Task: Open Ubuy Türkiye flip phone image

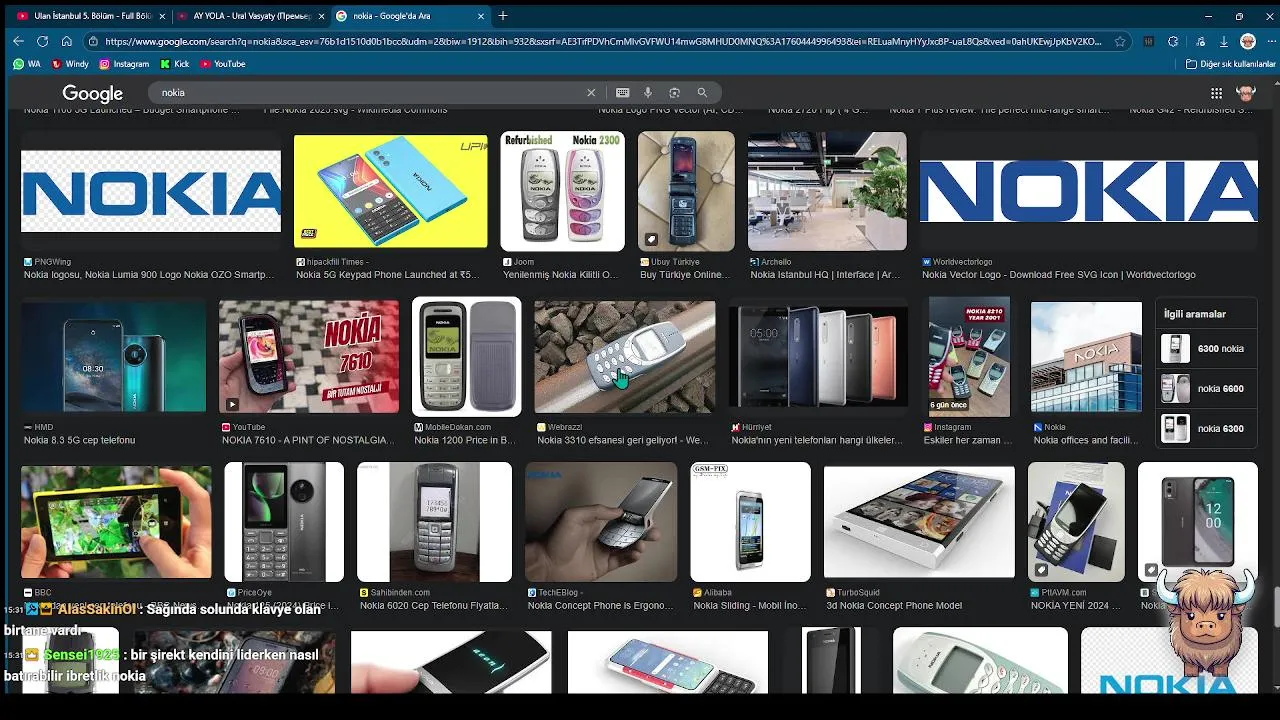Action: [x=686, y=191]
